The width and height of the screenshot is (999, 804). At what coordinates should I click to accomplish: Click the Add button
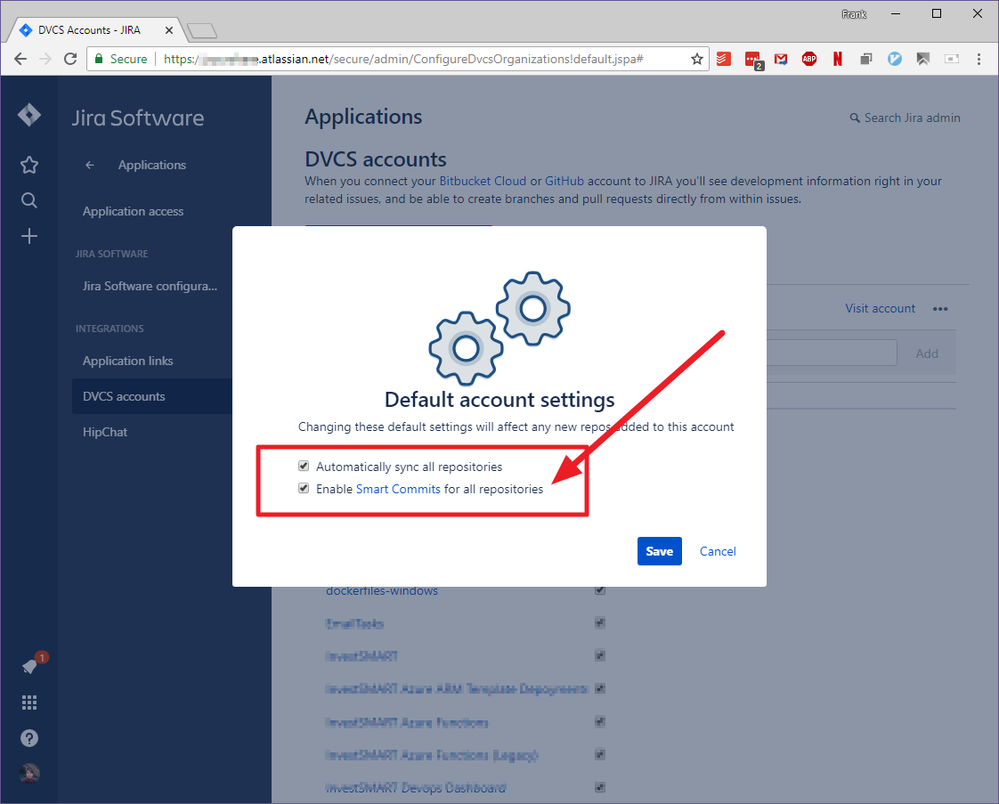pos(927,354)
